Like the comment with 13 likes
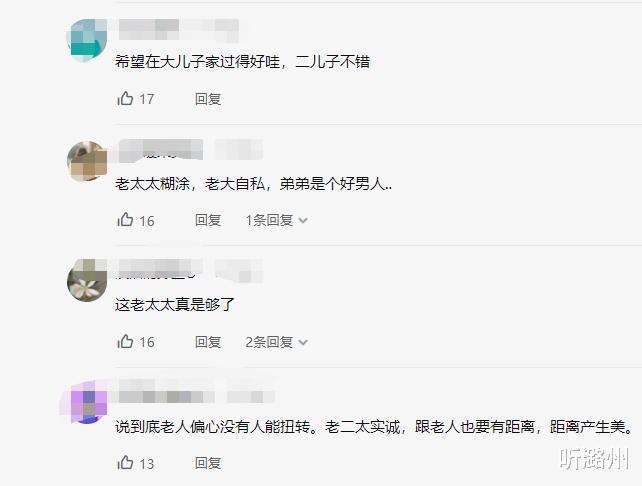 point(125,463)
